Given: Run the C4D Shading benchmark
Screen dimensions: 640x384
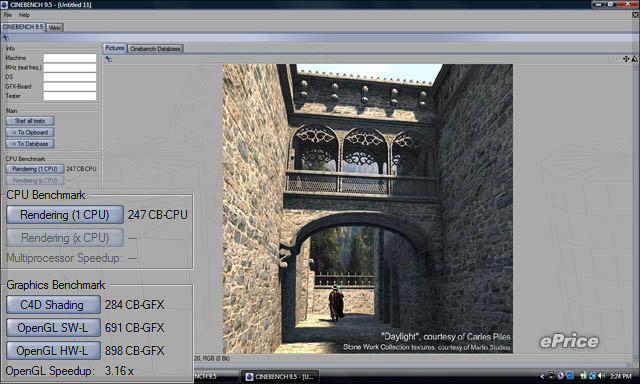Looking at the screenshot, I should (53, 305).
